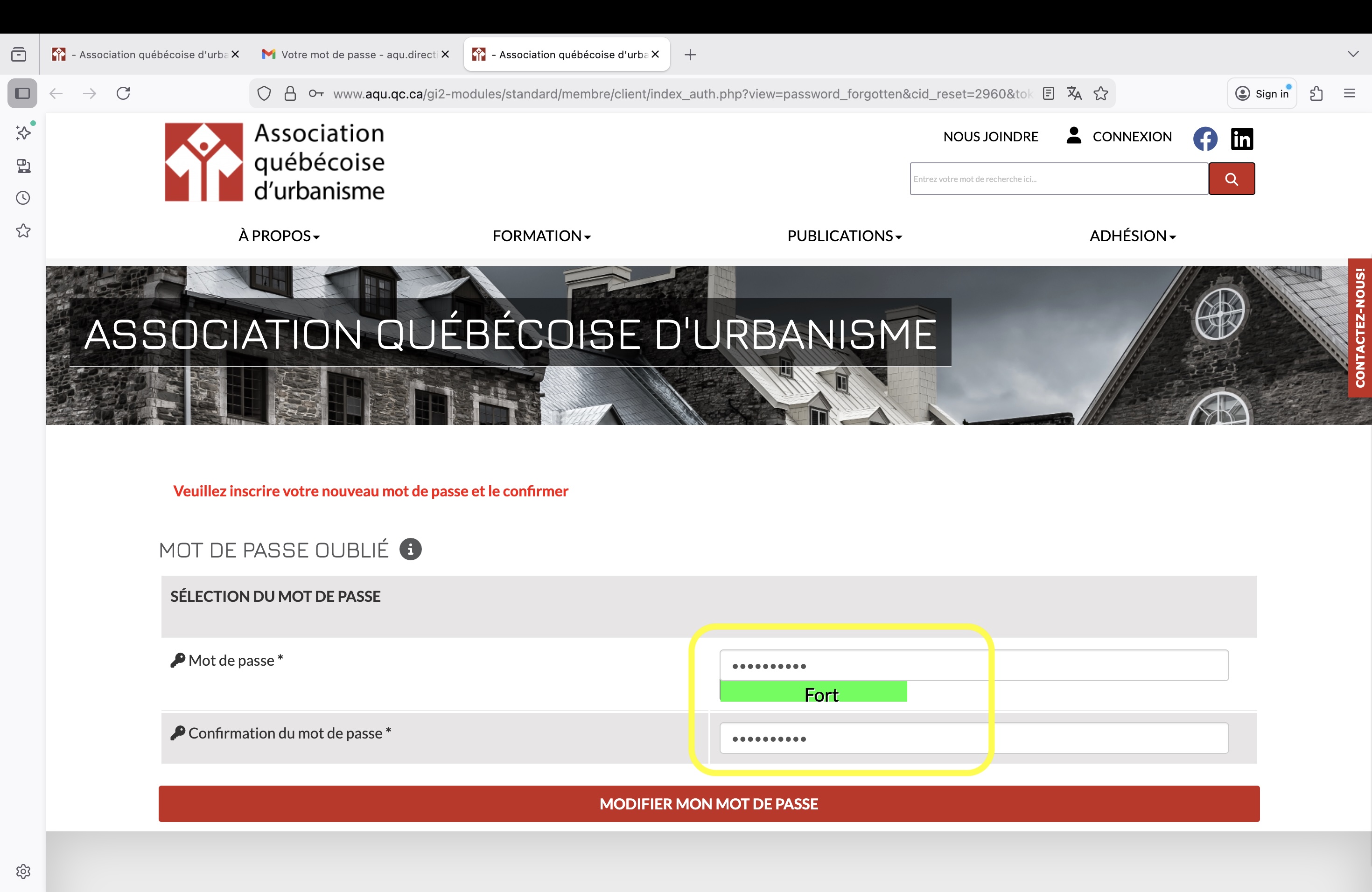Bookmark this page with star icon
The image size is (1372, 892).
1101,93
